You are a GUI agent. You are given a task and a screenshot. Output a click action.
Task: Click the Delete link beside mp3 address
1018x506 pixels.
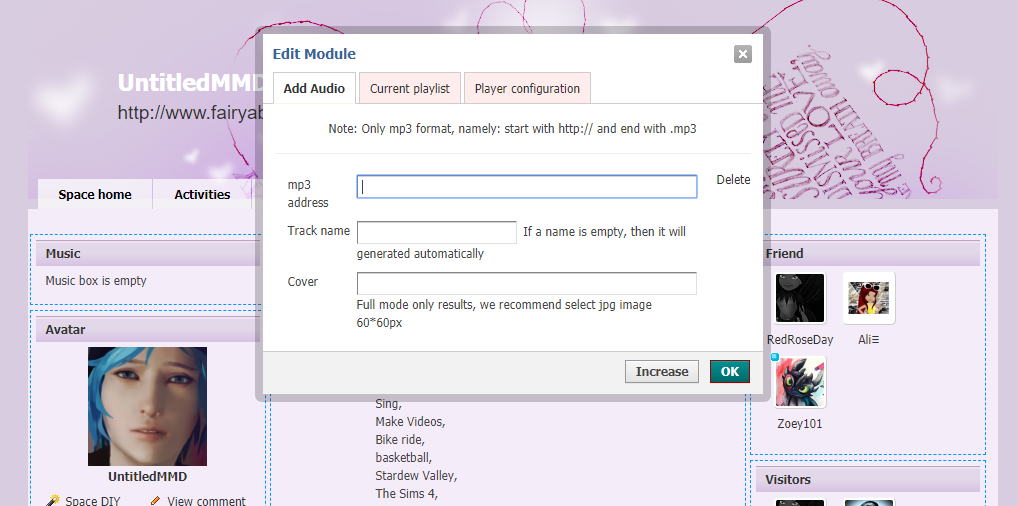(733, 180)
